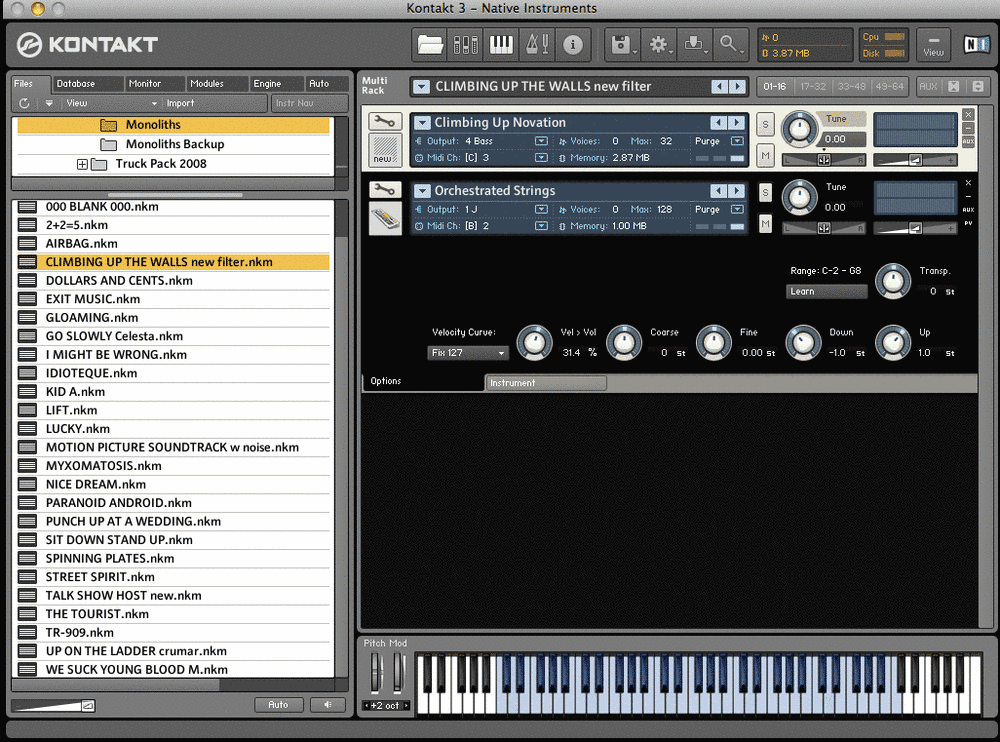Screen dimensions: 1000x742
Task: Open Midi Ch dropdown for Climbing Up Novation
Action: pyautogui.click(x=541, y=158)
